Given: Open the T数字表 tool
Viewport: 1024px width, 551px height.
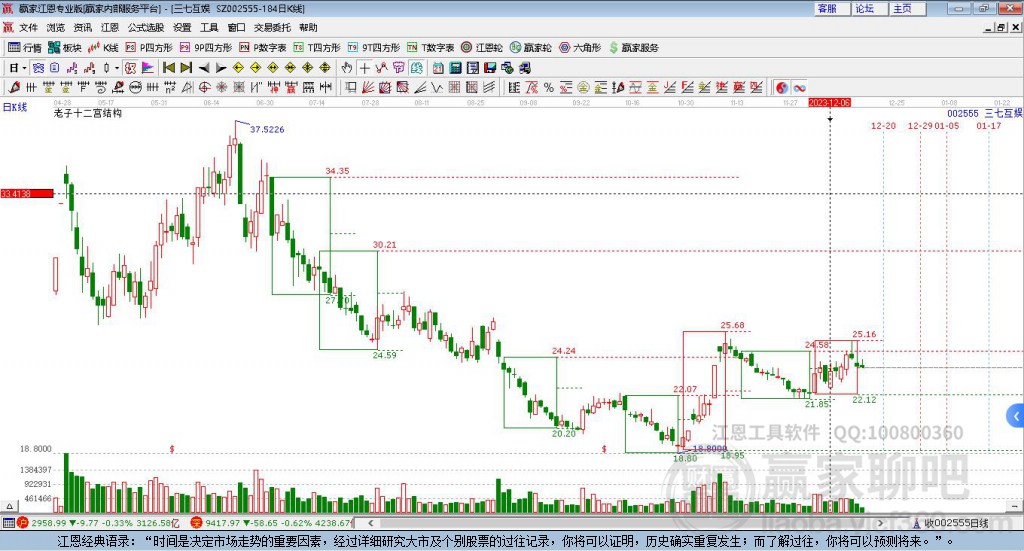Looking at the screenshot, I should tap(430, 48).
